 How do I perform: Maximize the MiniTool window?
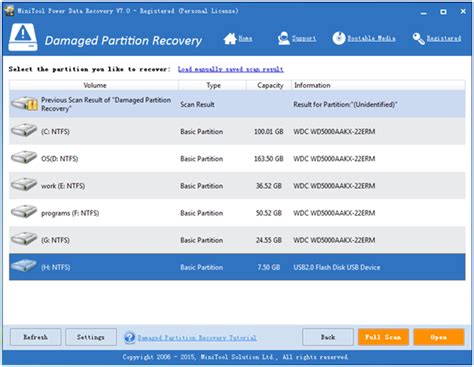(443, 12)
